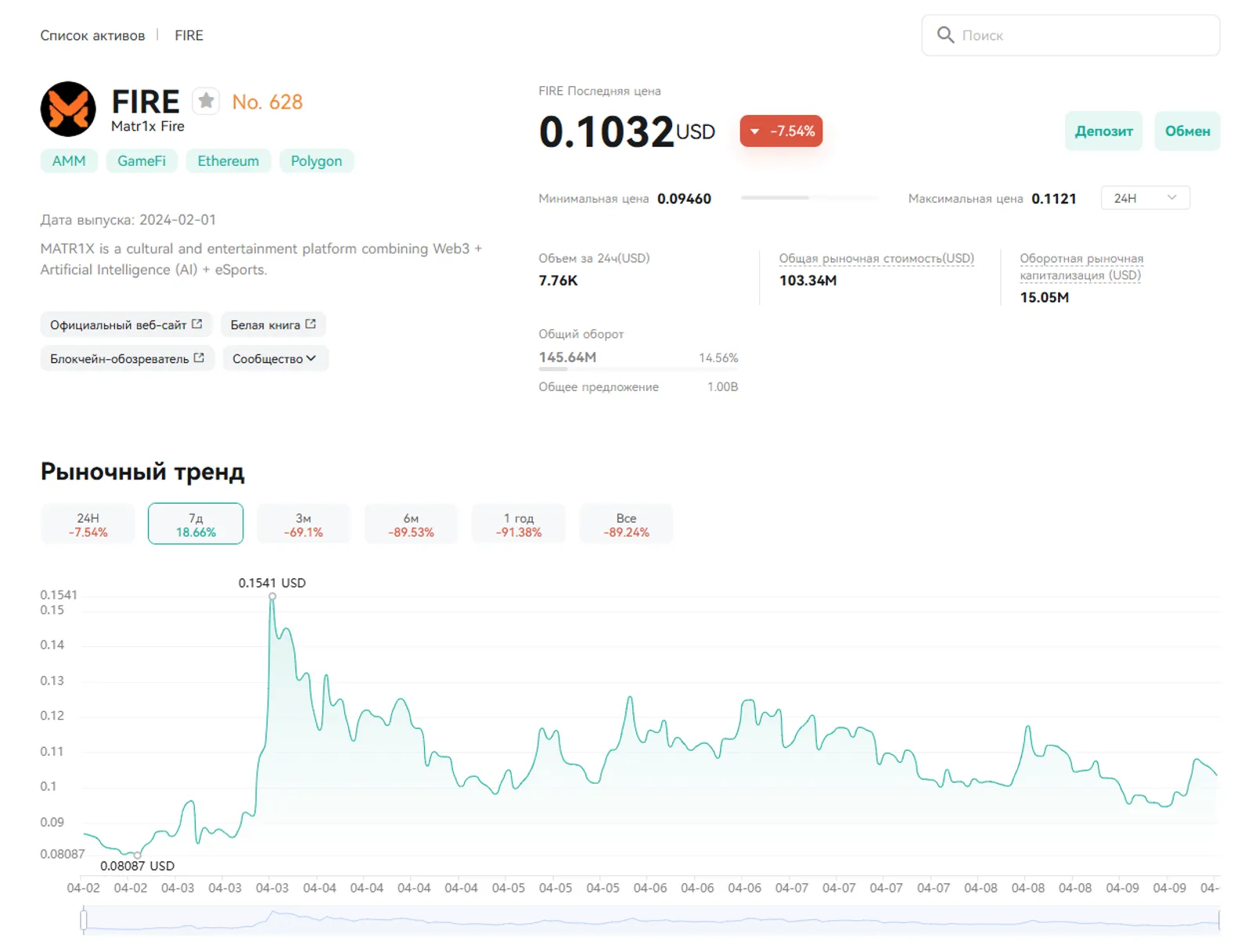Click the Общий оборот progress bar
The image size is (1252, 952).
(638, 368)
